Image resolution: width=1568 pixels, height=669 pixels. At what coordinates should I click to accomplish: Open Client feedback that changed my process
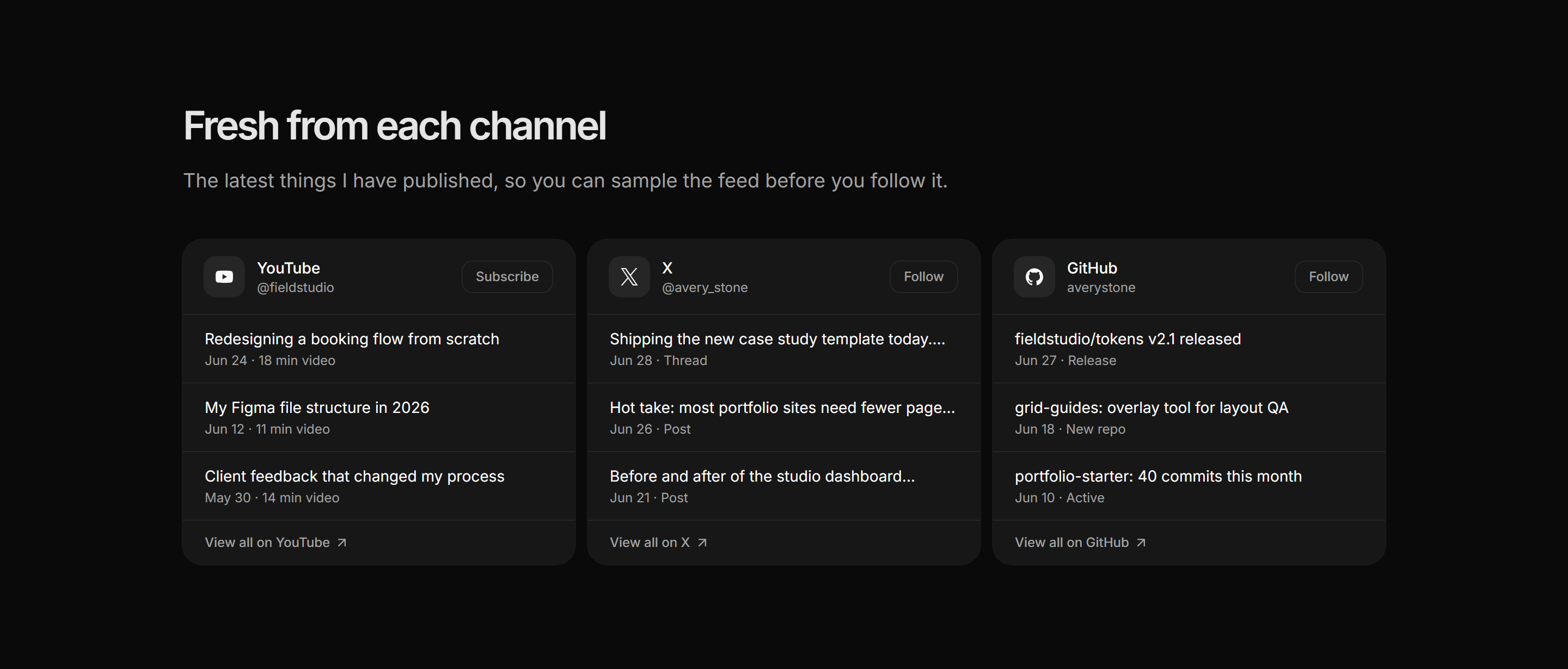coord(378,486)
